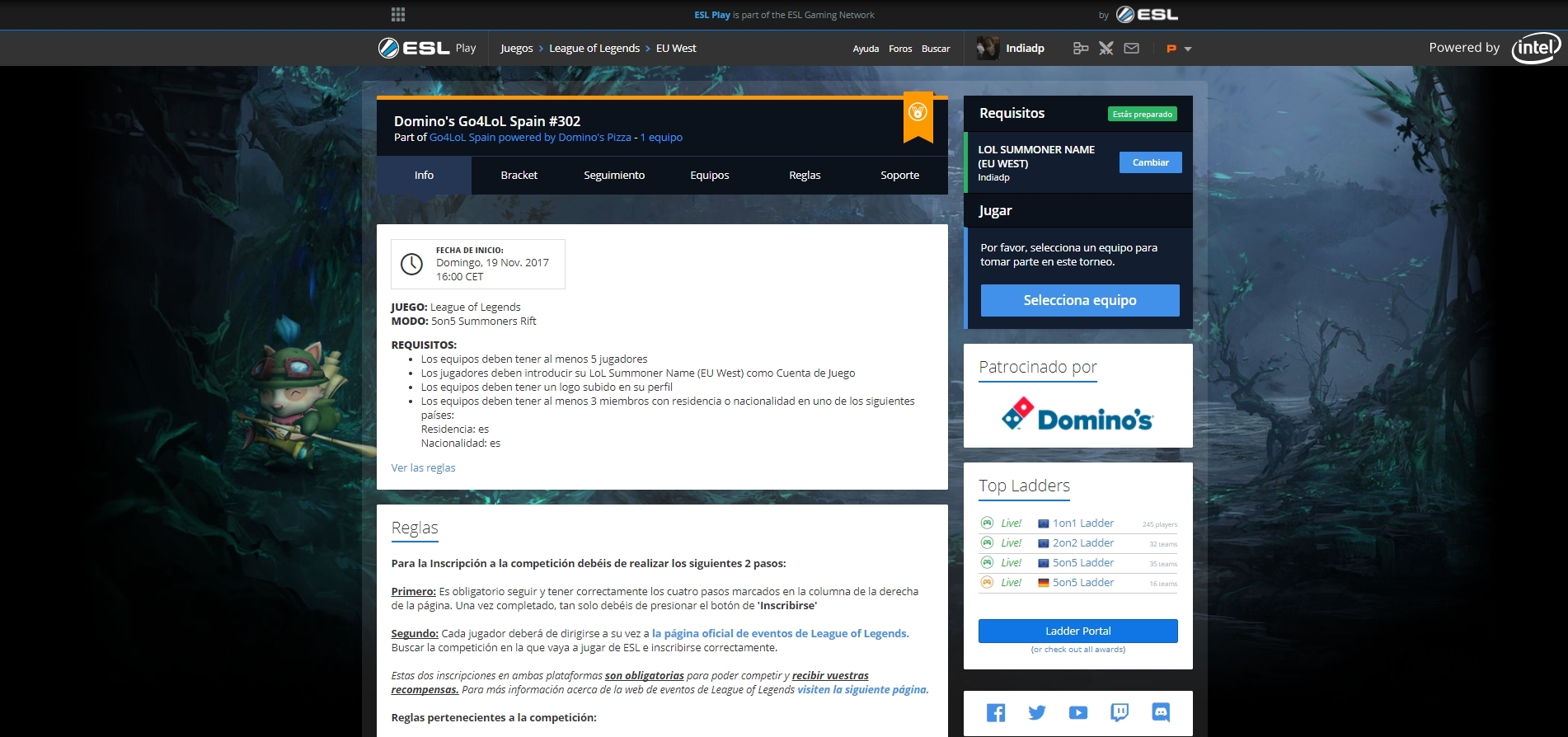
Task: Expand the premium dropdown arrow in header
Action: [1187, 49]
